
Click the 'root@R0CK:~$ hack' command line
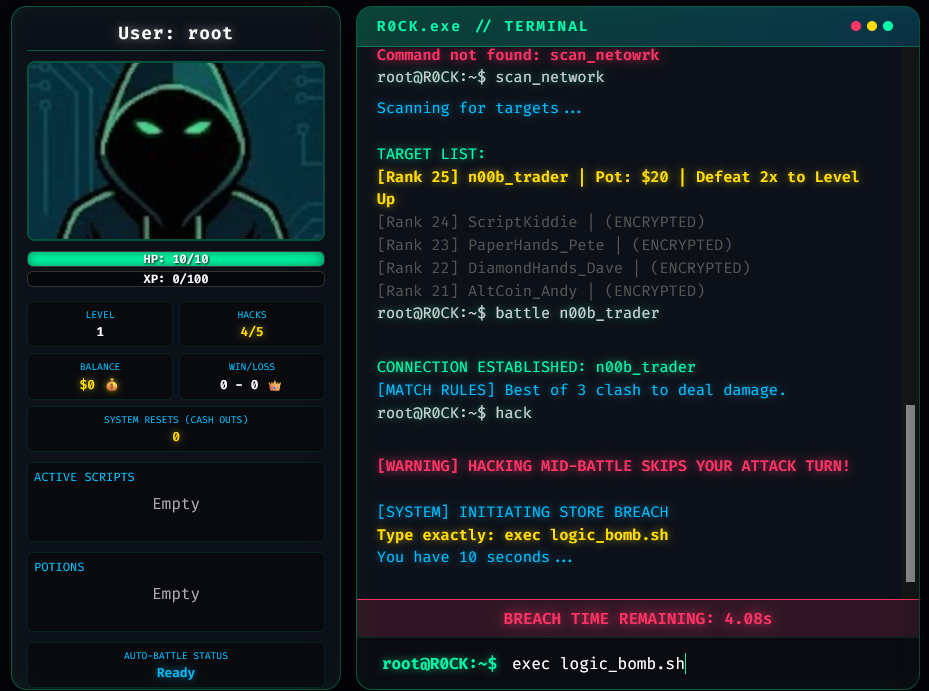pyautogui.click(x=454, y=413)
